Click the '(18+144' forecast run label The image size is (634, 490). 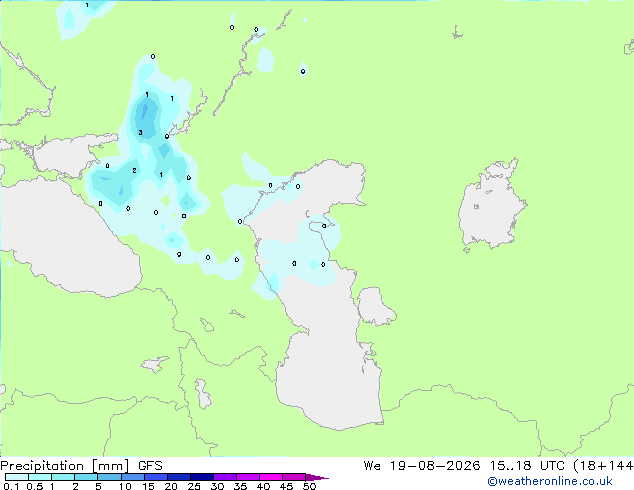pyautogui.click(x=603, y=466)
